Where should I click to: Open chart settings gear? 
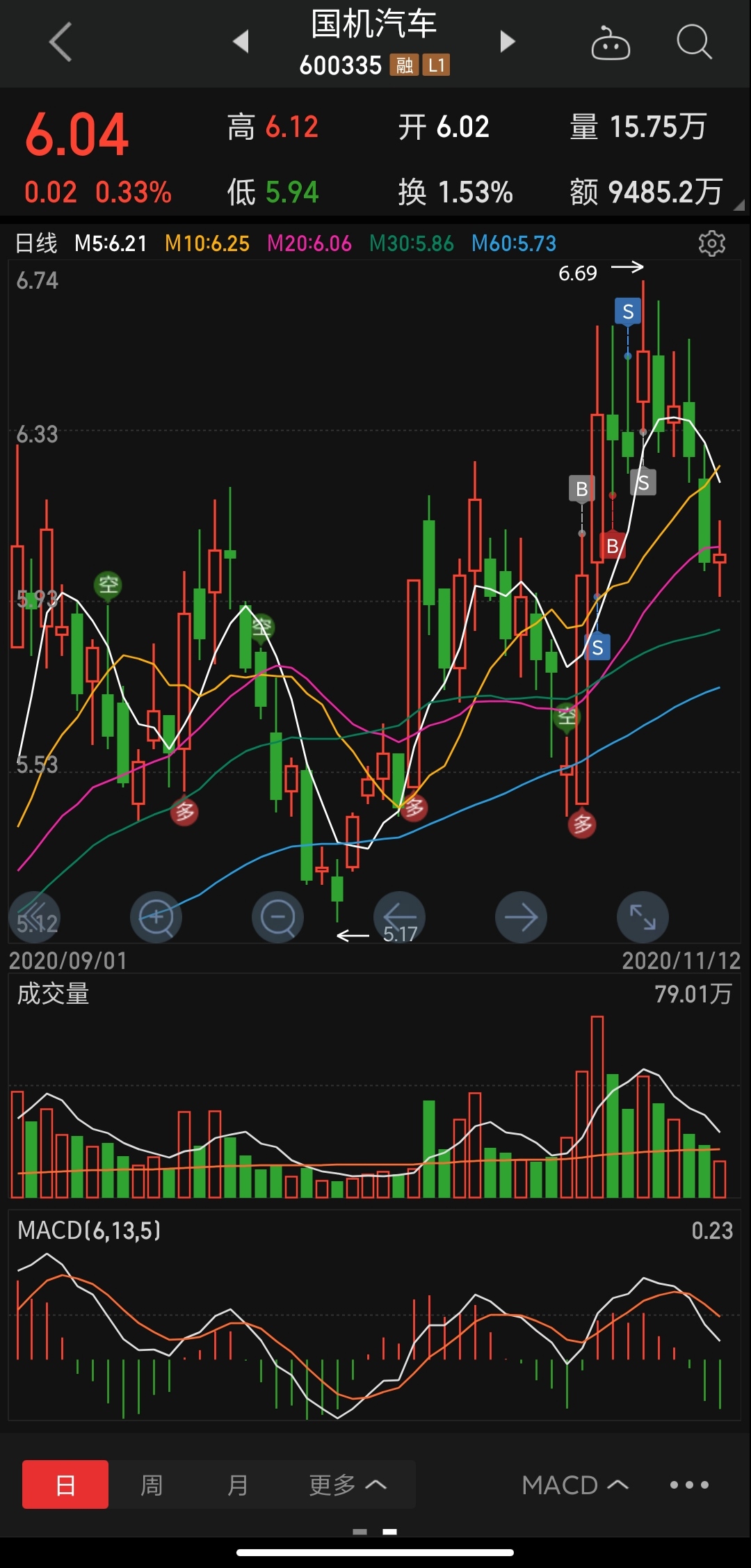pos(711,243)
